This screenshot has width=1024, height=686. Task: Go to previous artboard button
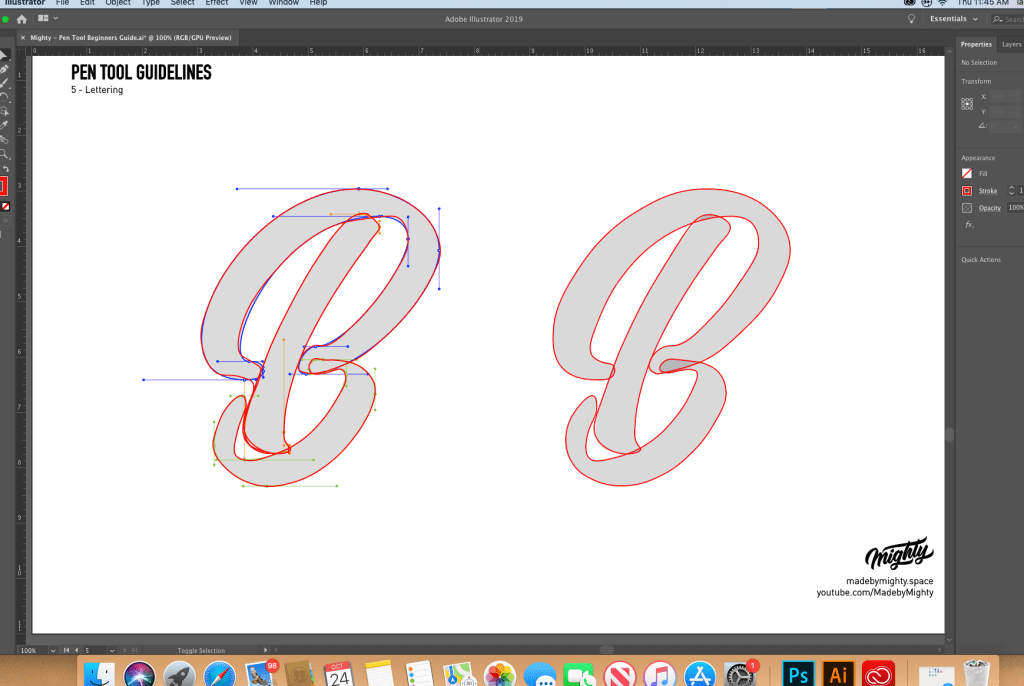tap(76, 650)
